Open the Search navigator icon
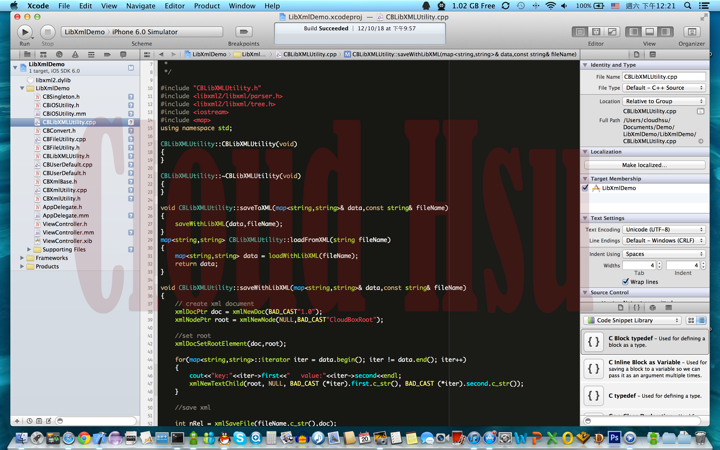Image resolution: width=720 pixels, height=450 pixels. tap(59, 54)
